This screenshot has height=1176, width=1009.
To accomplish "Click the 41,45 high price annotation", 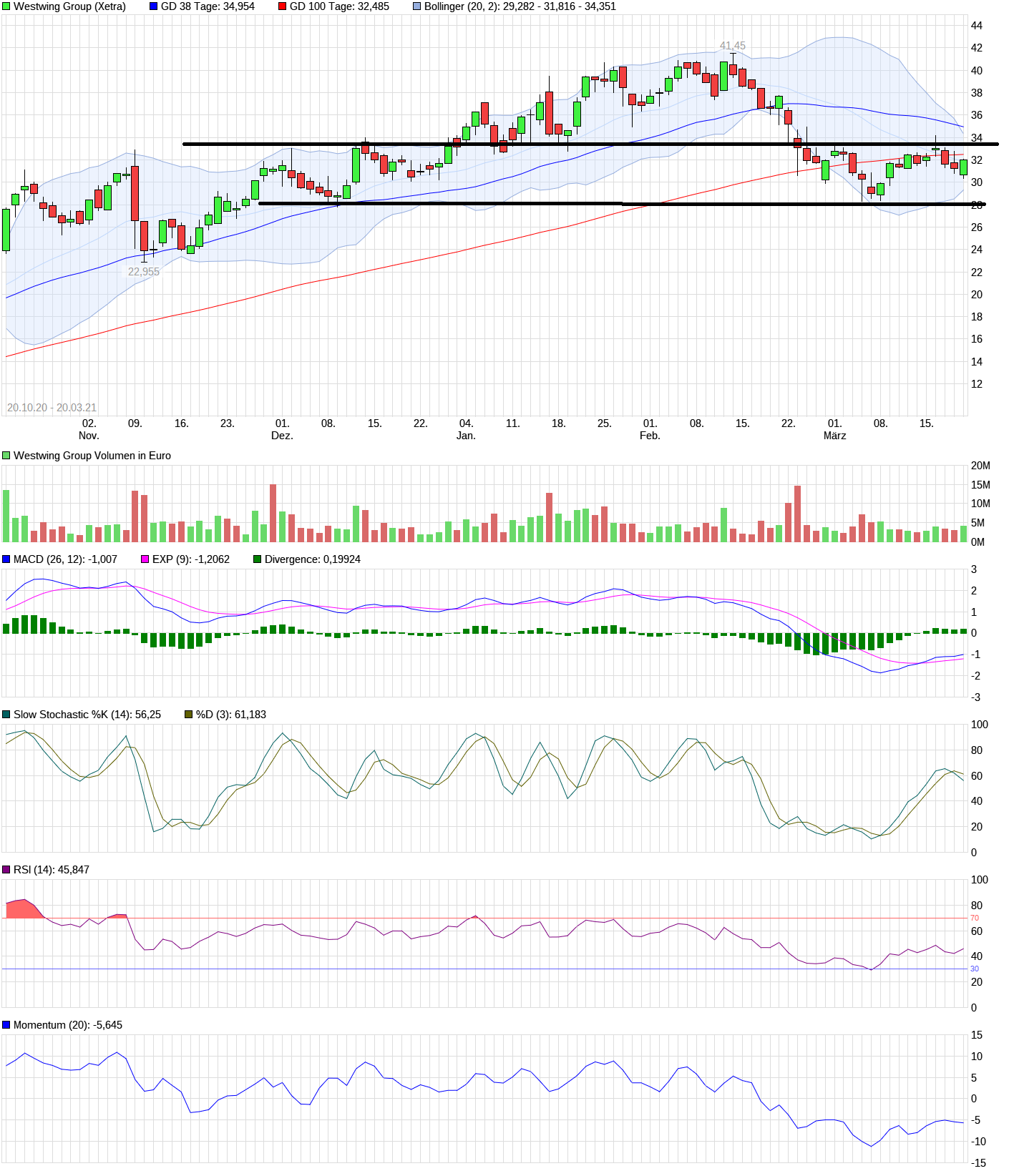I will [x=733, y=46].
